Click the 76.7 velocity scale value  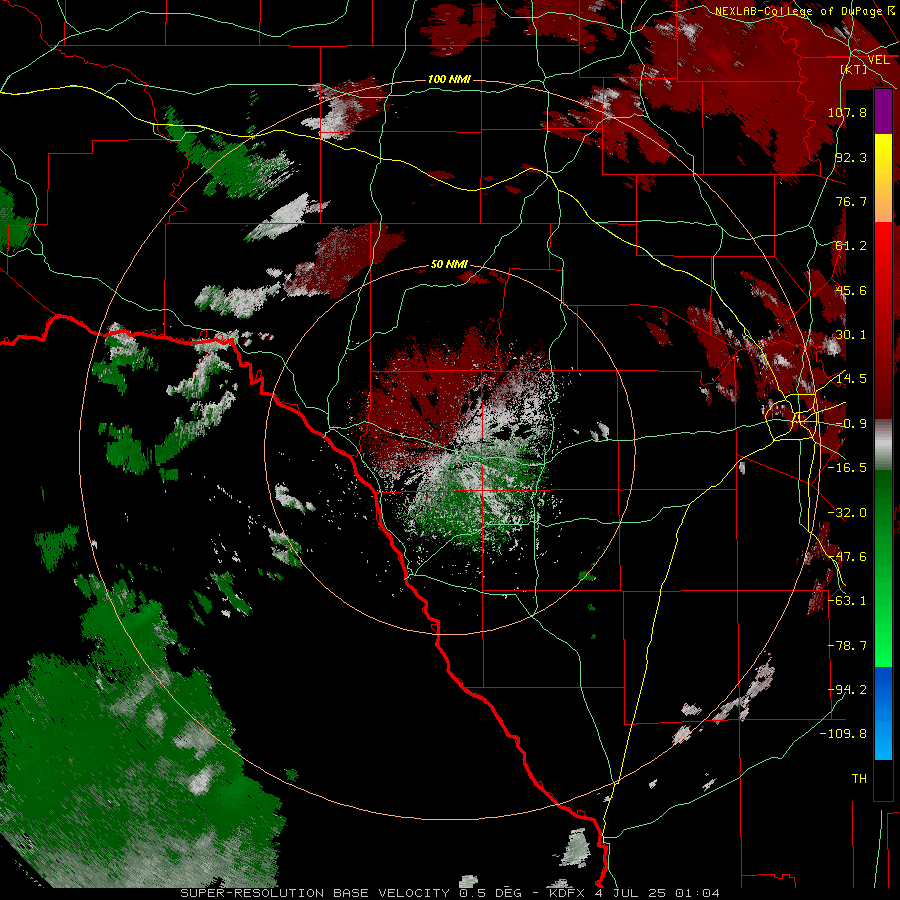[x=851, y=201]
